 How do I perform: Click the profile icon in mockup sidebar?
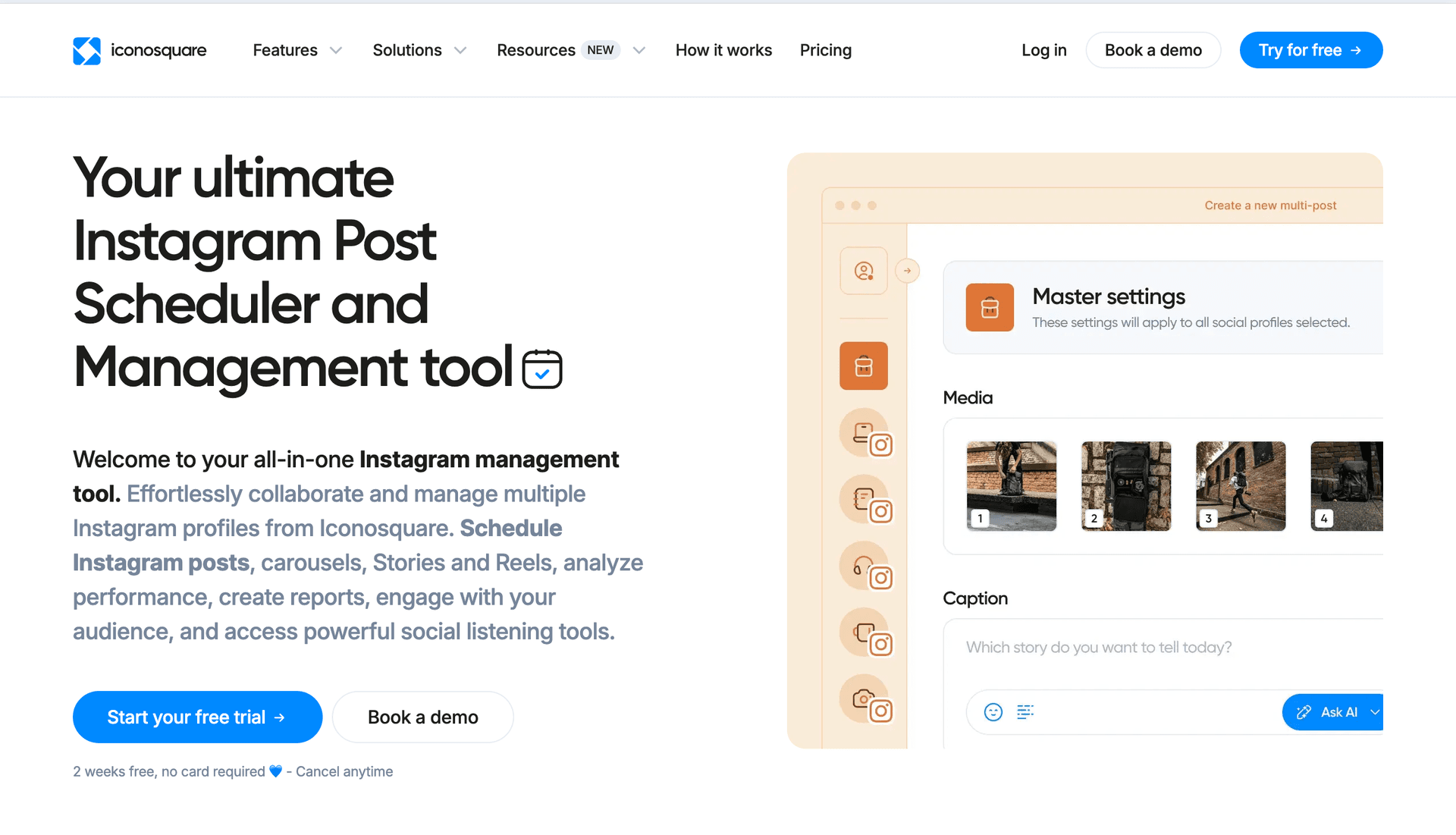[x=864, y=271]
